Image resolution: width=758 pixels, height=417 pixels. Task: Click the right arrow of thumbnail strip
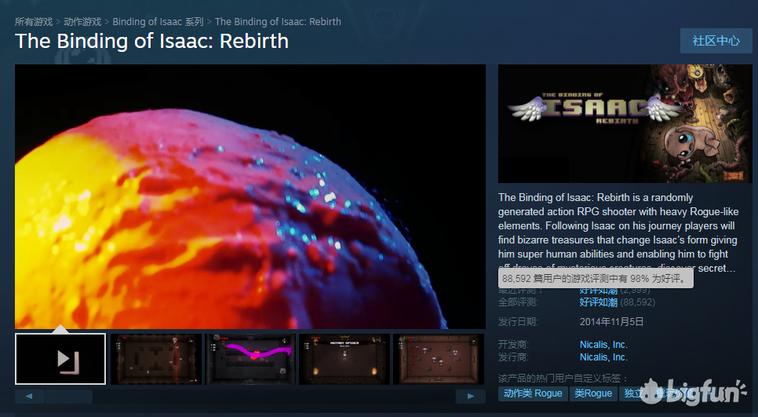click(x=470, y=396)
